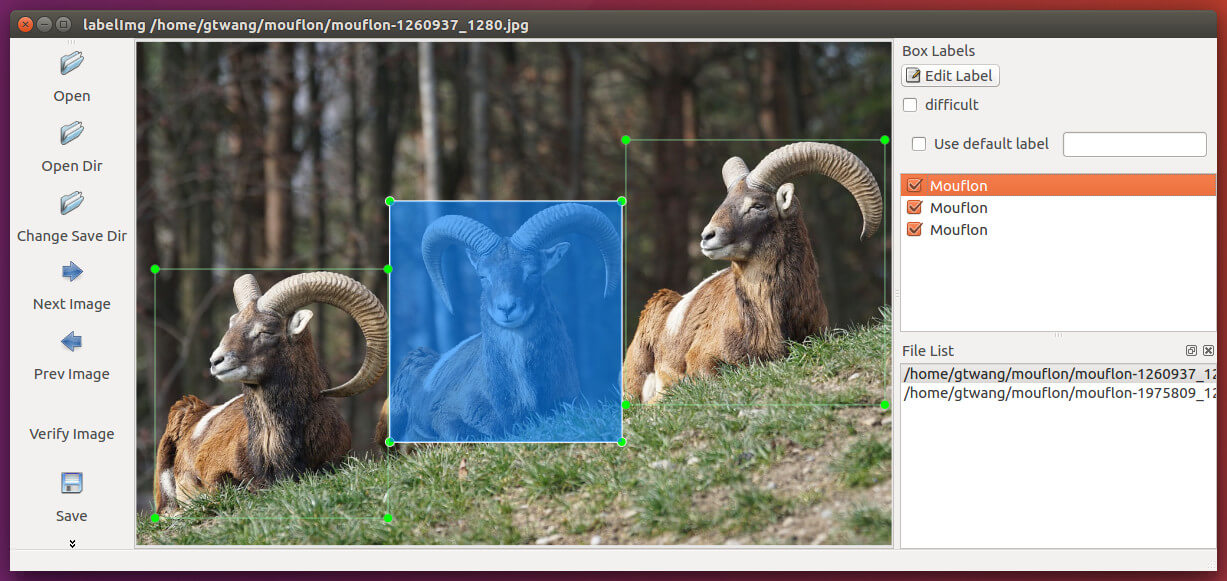Close the File List panel
Viewport: 1227px width, 581px height.
click(x=1208, y=351)
